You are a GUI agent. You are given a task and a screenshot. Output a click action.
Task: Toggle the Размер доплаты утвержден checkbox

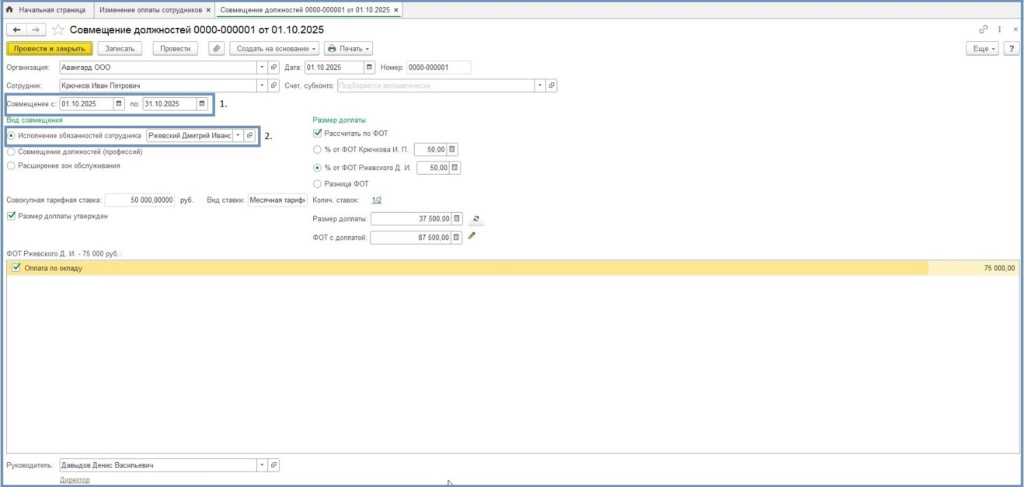pyautogui.click(x=11, y=215)
